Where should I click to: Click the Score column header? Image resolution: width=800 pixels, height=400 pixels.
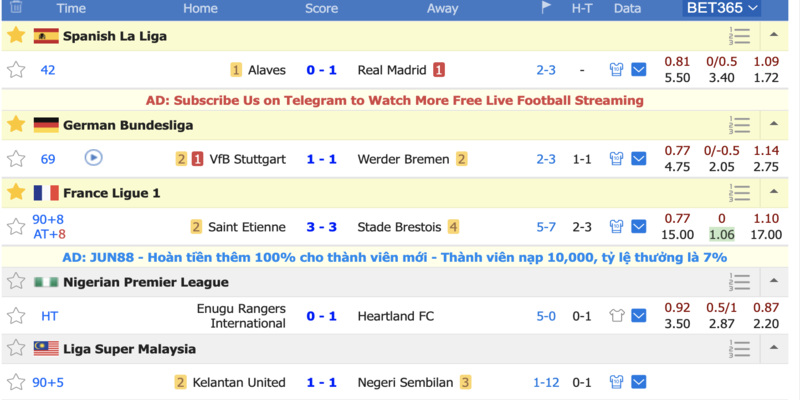click(321, 8)
